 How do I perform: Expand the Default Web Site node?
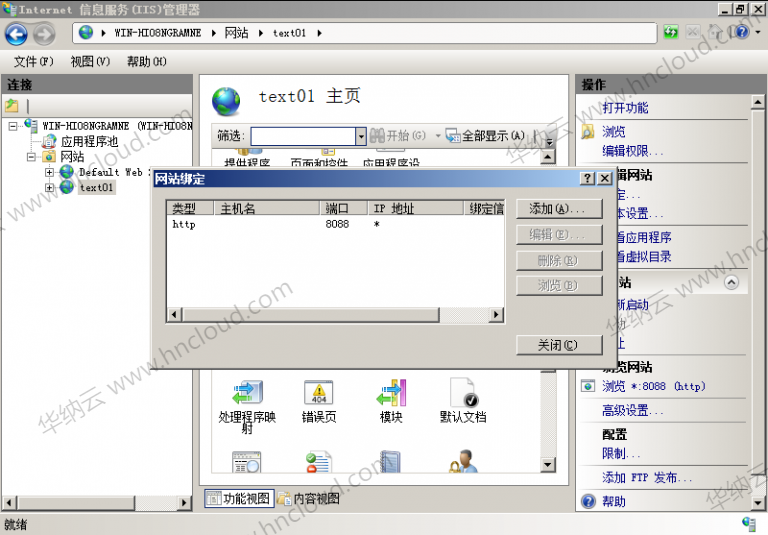pyautogui.click(x=49, y=172)
